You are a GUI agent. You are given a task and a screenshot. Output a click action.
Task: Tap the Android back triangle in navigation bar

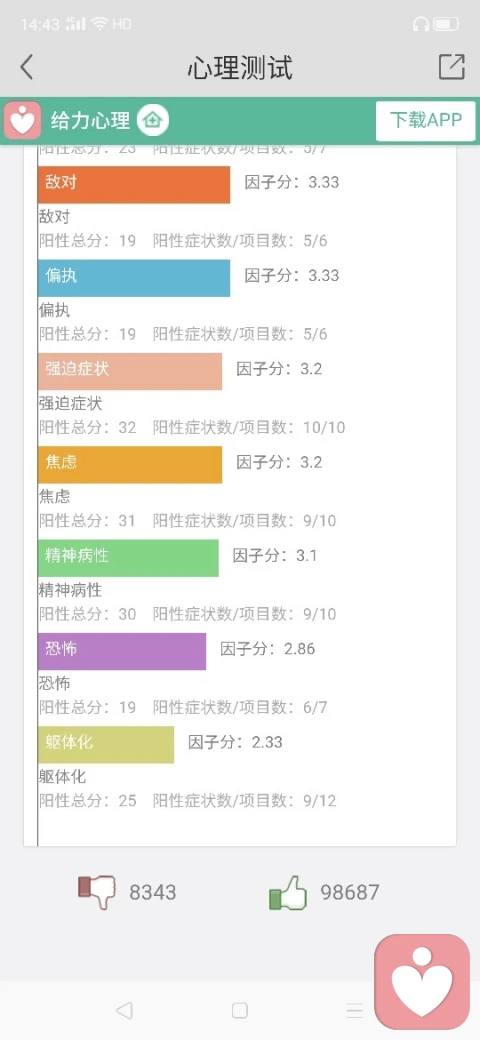[x=123, y=1010]
